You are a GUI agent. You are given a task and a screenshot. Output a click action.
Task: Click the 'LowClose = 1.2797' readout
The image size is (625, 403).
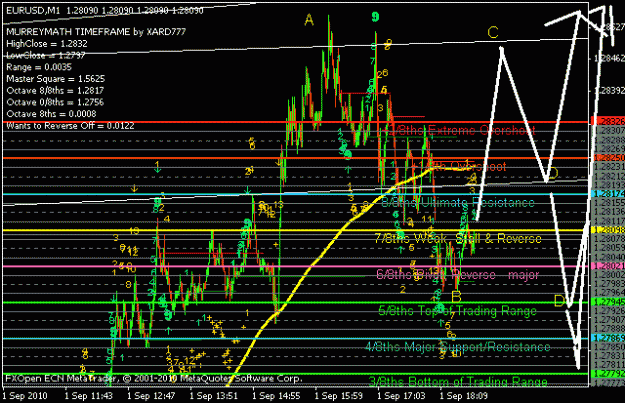pos(46,55)
